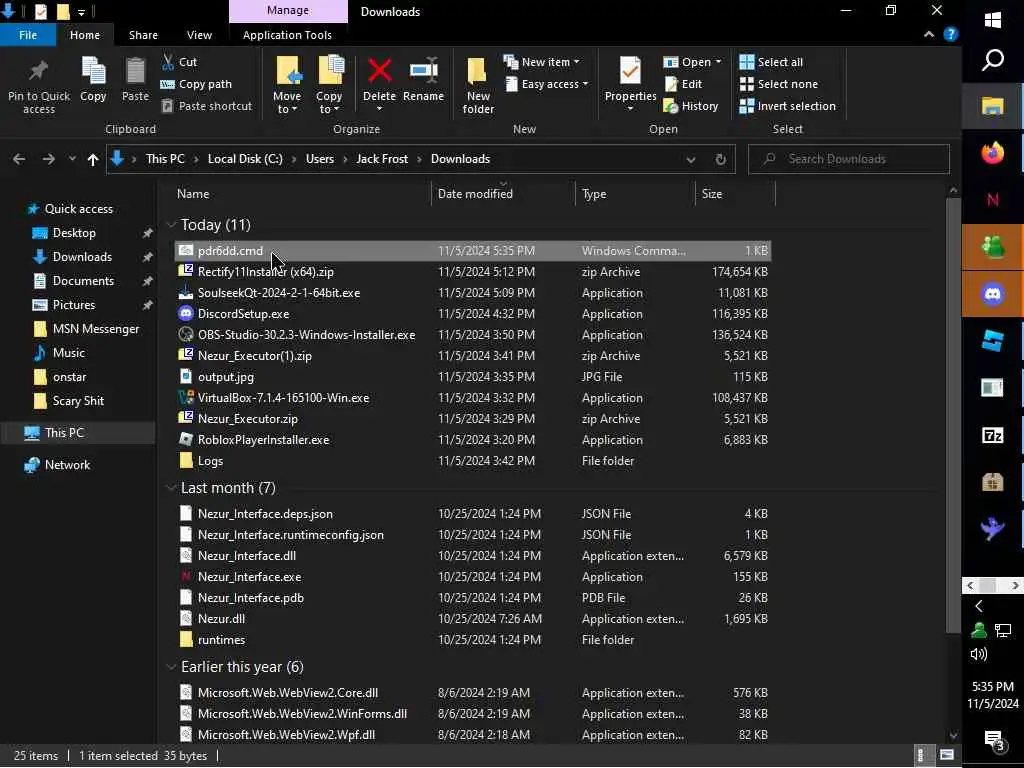
Task: Switch to details view layout icon
Action: coord(921,756)
